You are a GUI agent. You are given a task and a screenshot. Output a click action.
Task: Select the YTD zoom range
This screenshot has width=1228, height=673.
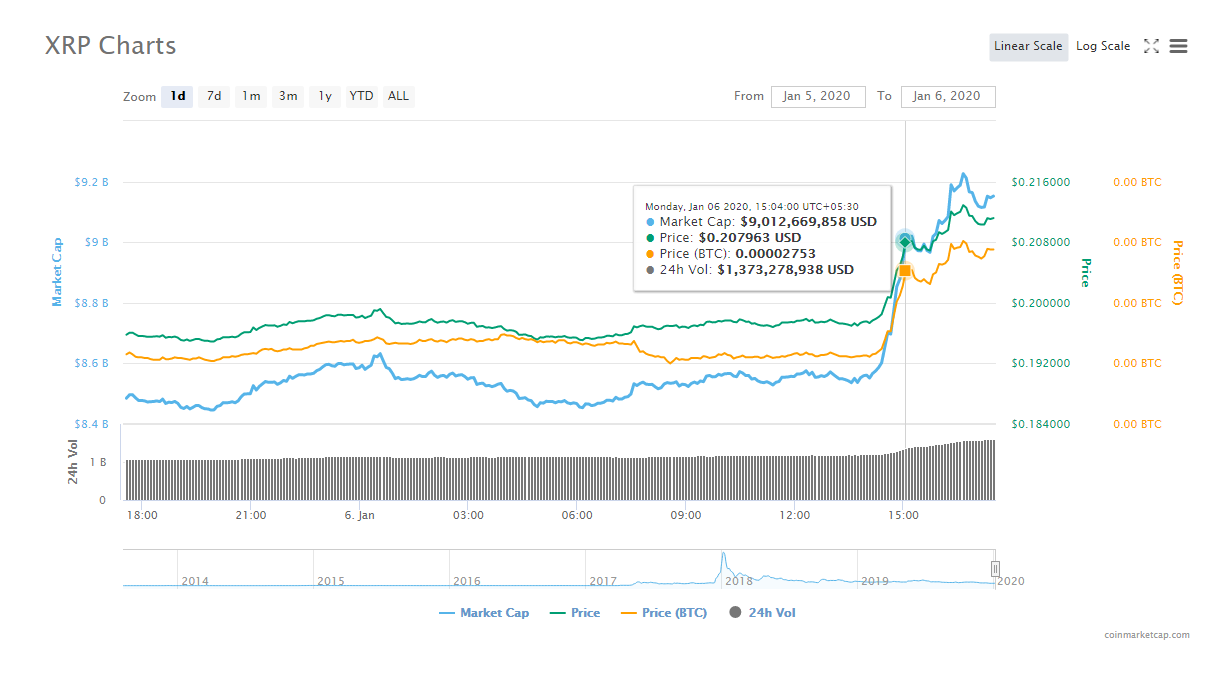(x=361, y=96)
